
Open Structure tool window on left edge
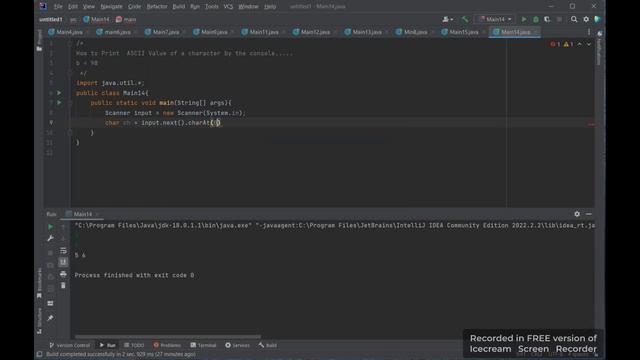click(39, 321)
